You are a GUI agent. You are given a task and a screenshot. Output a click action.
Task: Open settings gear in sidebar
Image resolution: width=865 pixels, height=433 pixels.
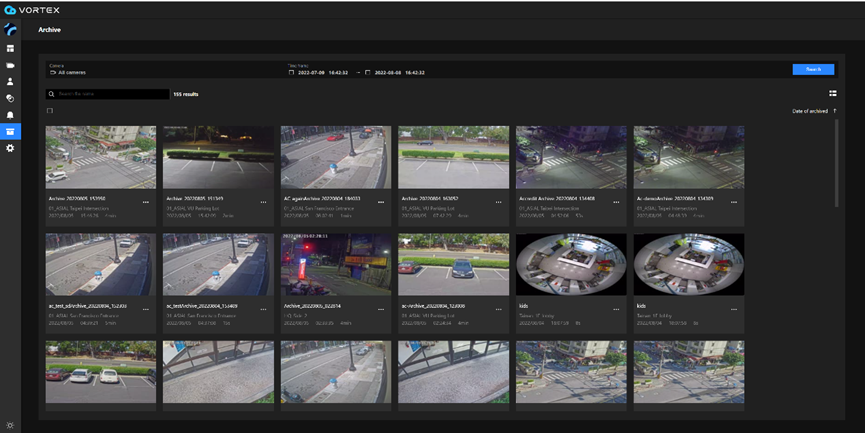pos(10,148)
